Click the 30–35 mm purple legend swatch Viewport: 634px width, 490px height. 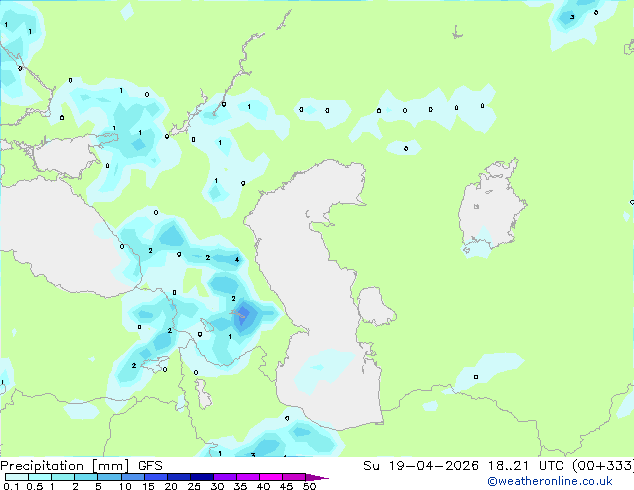[x=224, y=477]
